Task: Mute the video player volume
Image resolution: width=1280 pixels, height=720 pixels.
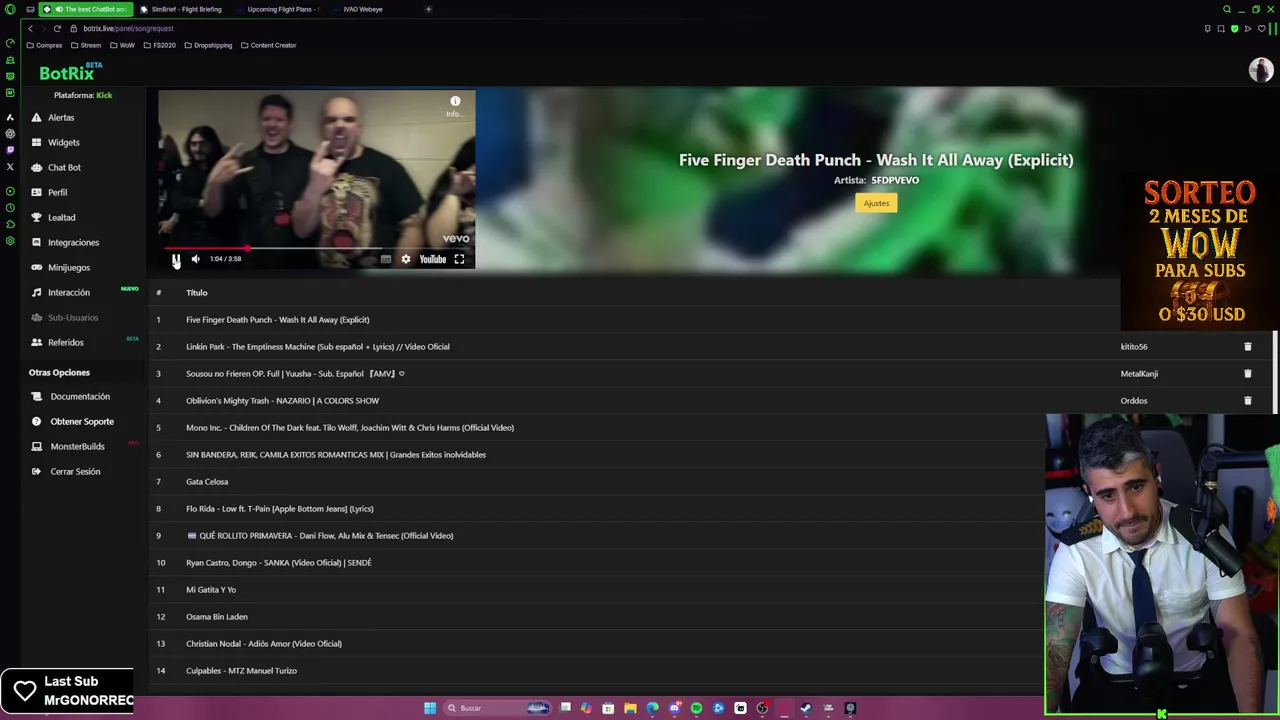Action: coord(196,259)
